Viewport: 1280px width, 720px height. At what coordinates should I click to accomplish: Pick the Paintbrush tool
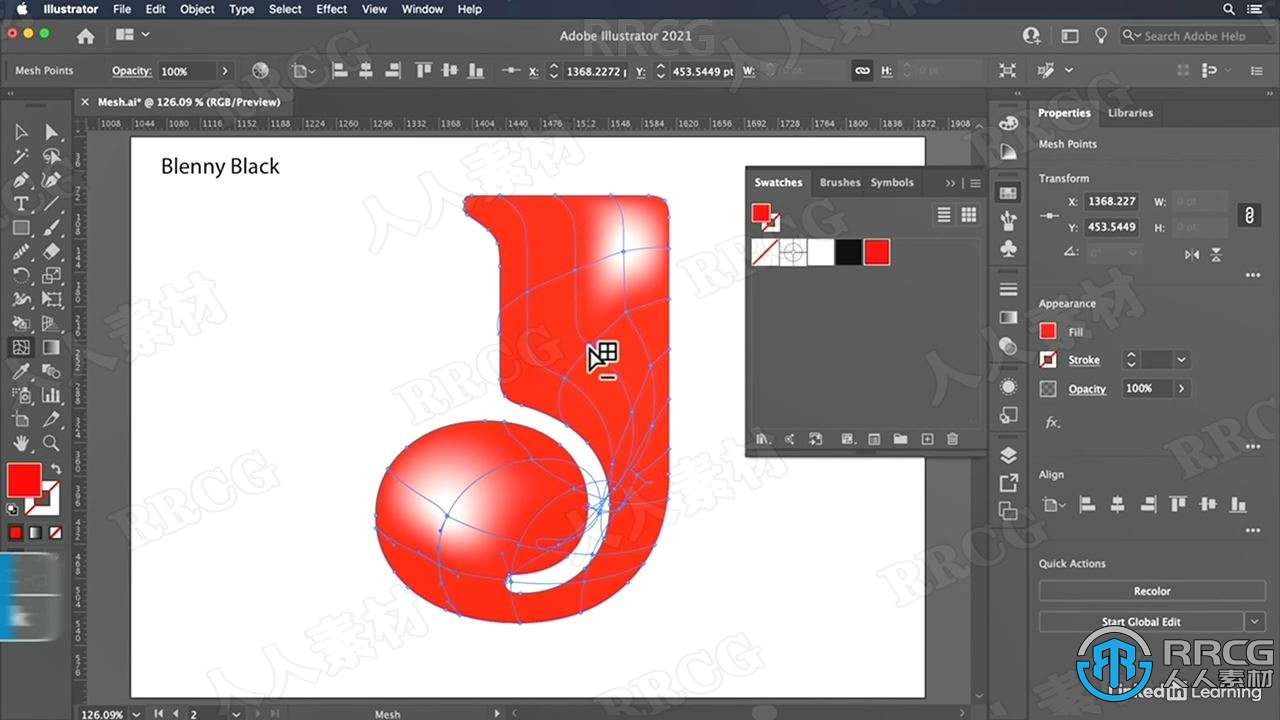[51, 228]
